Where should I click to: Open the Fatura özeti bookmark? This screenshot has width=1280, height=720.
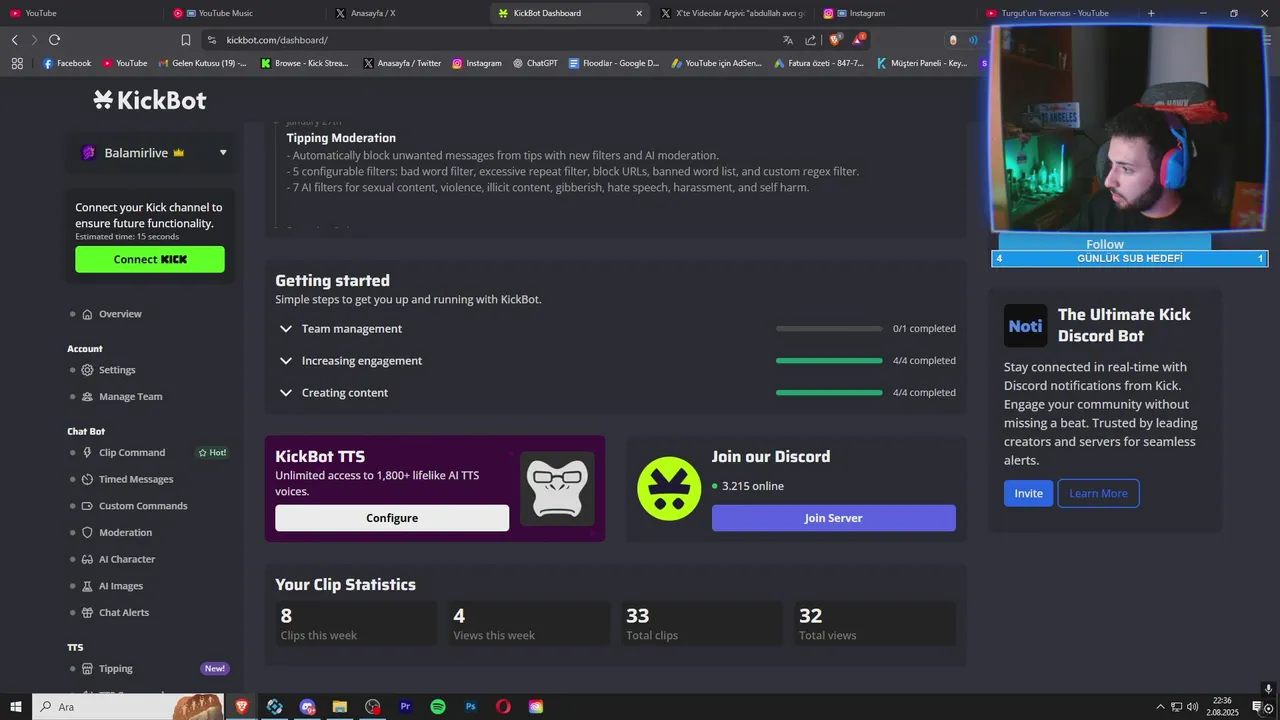pyautogui.click(x=819, y=63)
